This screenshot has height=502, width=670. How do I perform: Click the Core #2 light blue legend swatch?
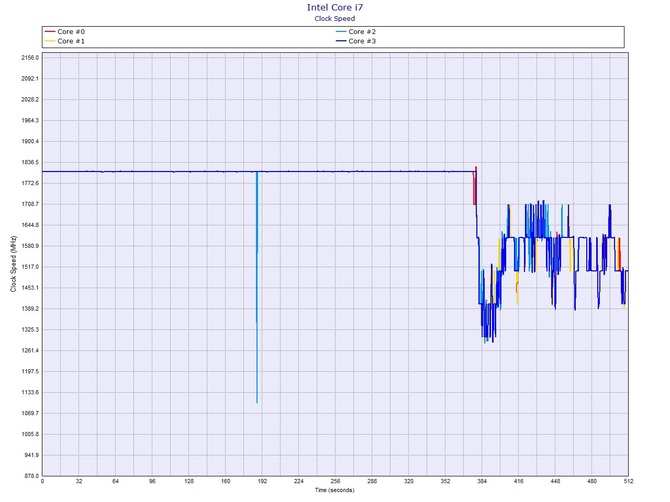point(341,32)
